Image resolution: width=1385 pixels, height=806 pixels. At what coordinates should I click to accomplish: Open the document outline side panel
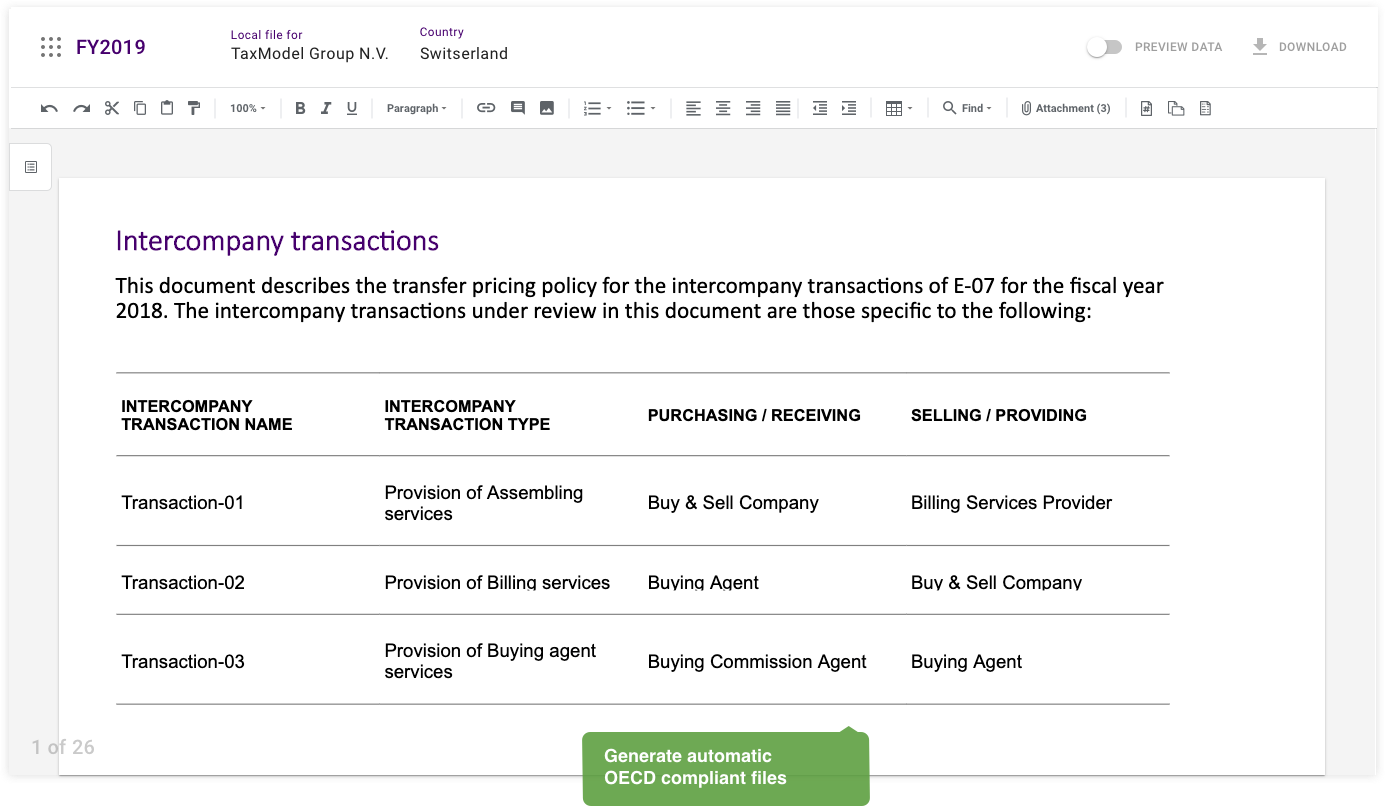31,167
